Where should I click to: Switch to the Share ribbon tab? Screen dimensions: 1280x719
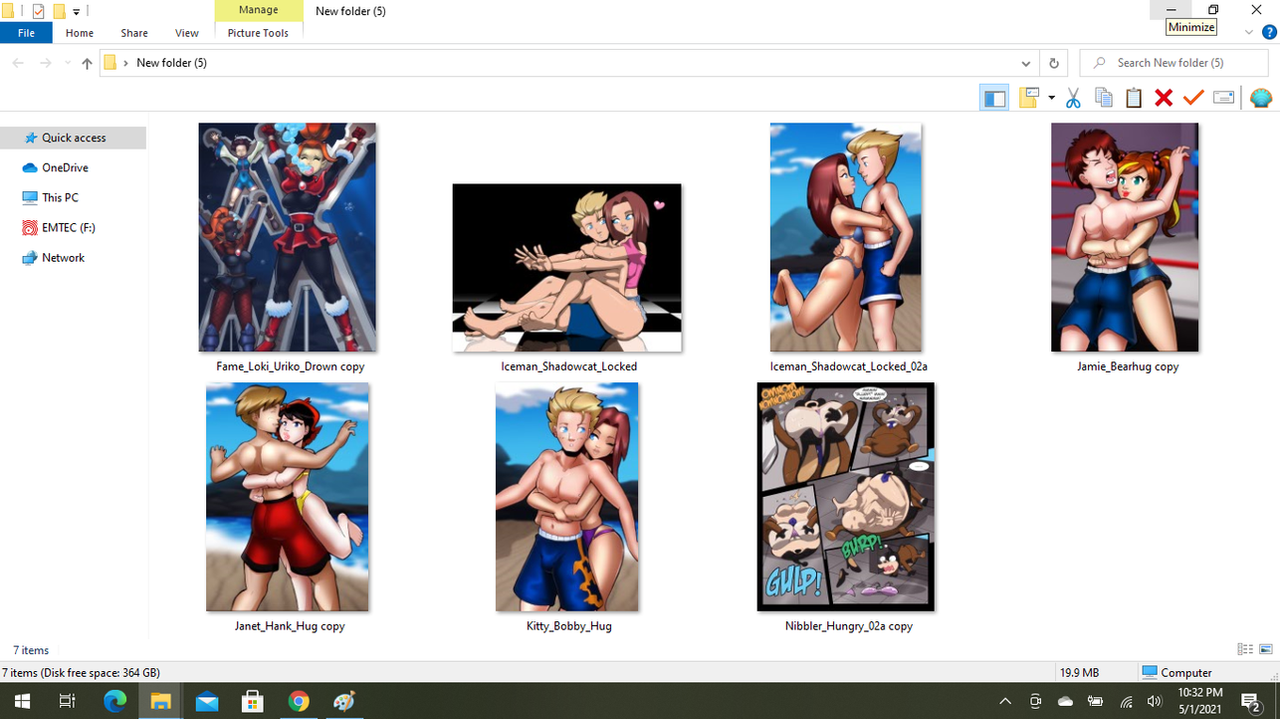click(x=134, y=33)
